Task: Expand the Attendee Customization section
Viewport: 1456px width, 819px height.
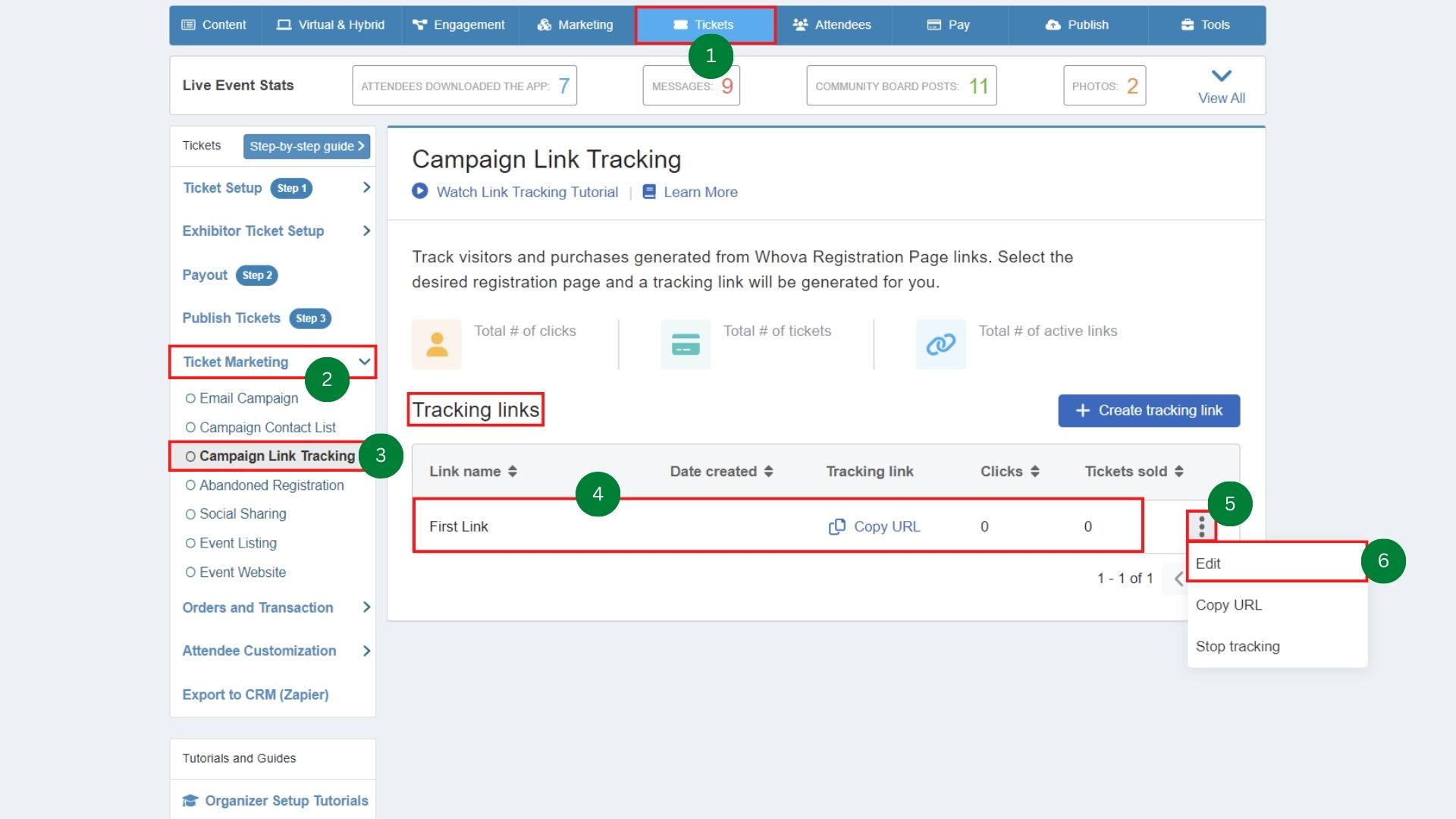Action: (x=367, y=651)
